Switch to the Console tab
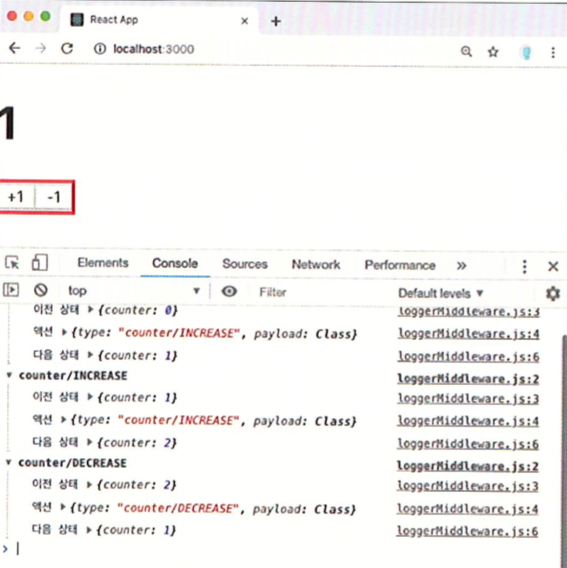Viewport: 567px width, 568px height. coord(175,263)
